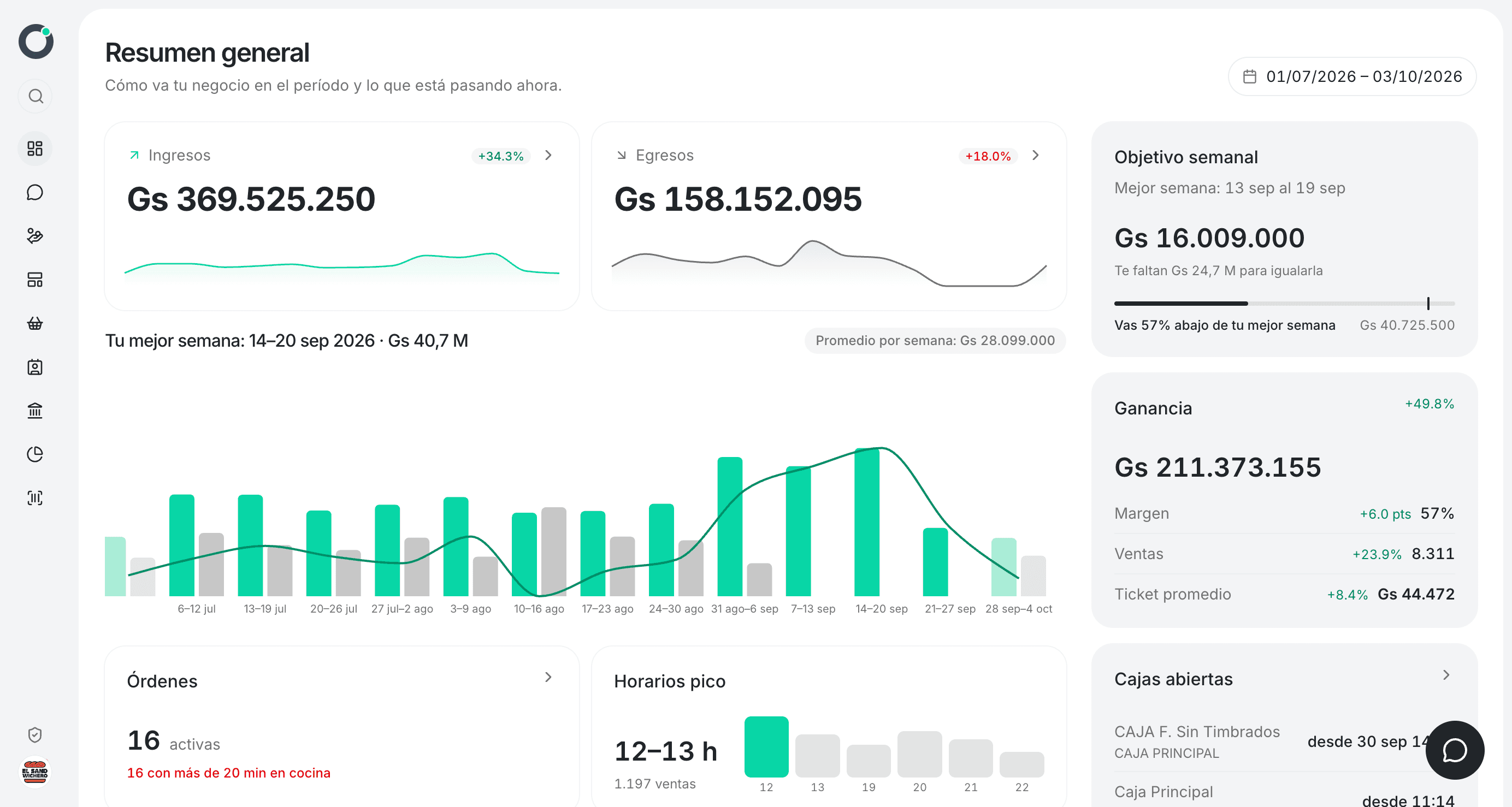The width and height of the screenshot is (1512, 807).
Task: Click the calendar icon in date range
Action: pos(1250,77)
